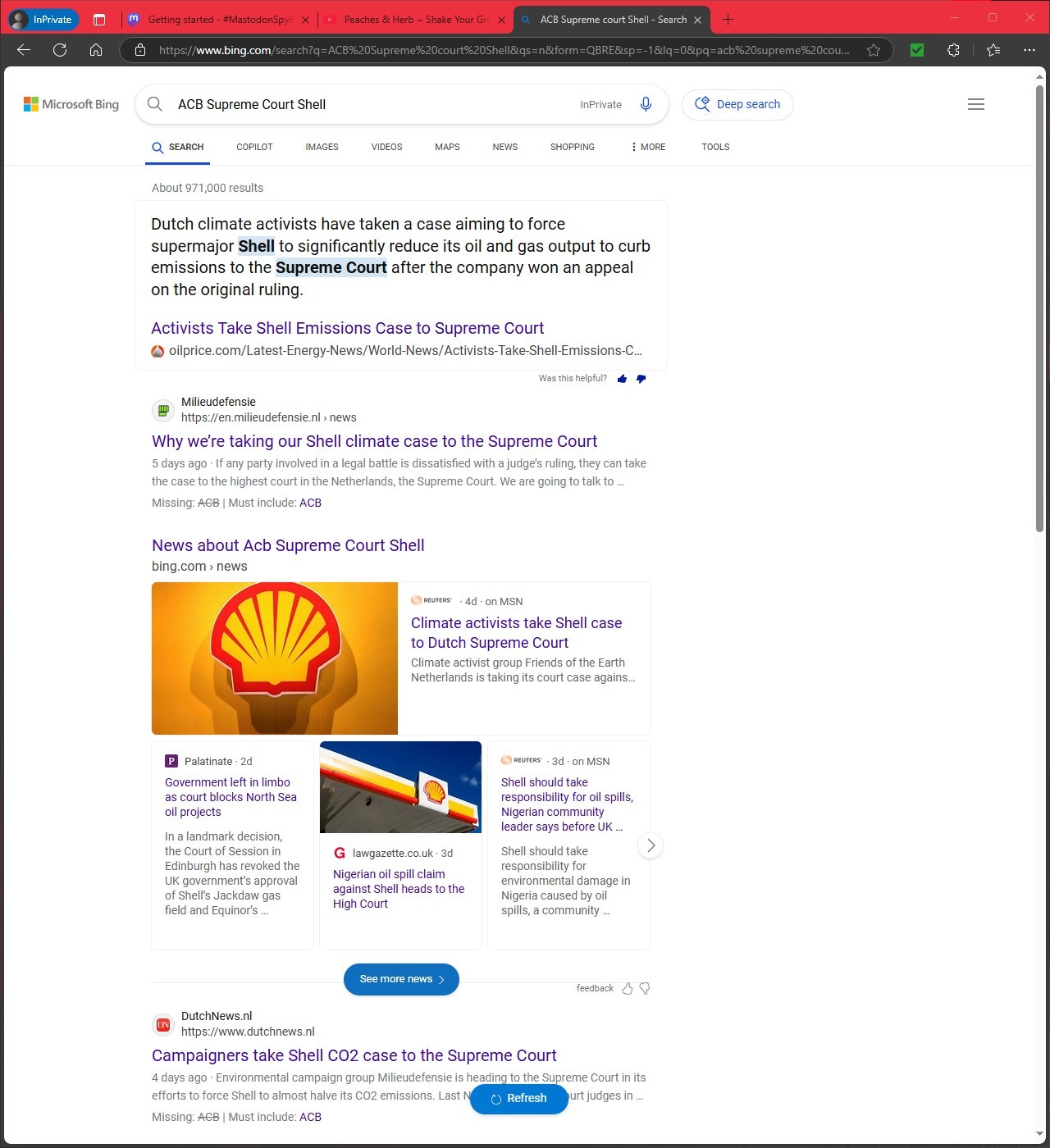Dislike the news feedback thumbs down
The height and width of the screenshot is (1148, 1050).
pos(645,988)
